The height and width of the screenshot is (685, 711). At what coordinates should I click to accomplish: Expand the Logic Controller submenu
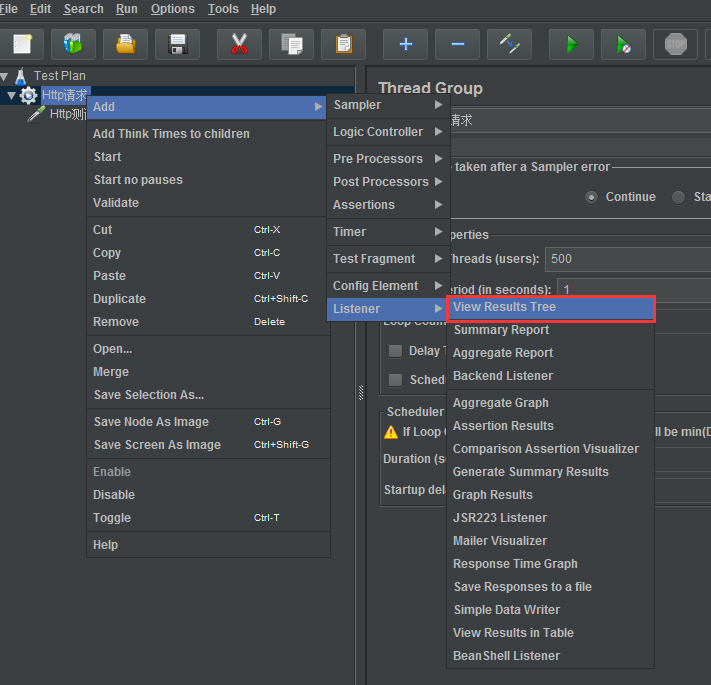click(388, 132)
